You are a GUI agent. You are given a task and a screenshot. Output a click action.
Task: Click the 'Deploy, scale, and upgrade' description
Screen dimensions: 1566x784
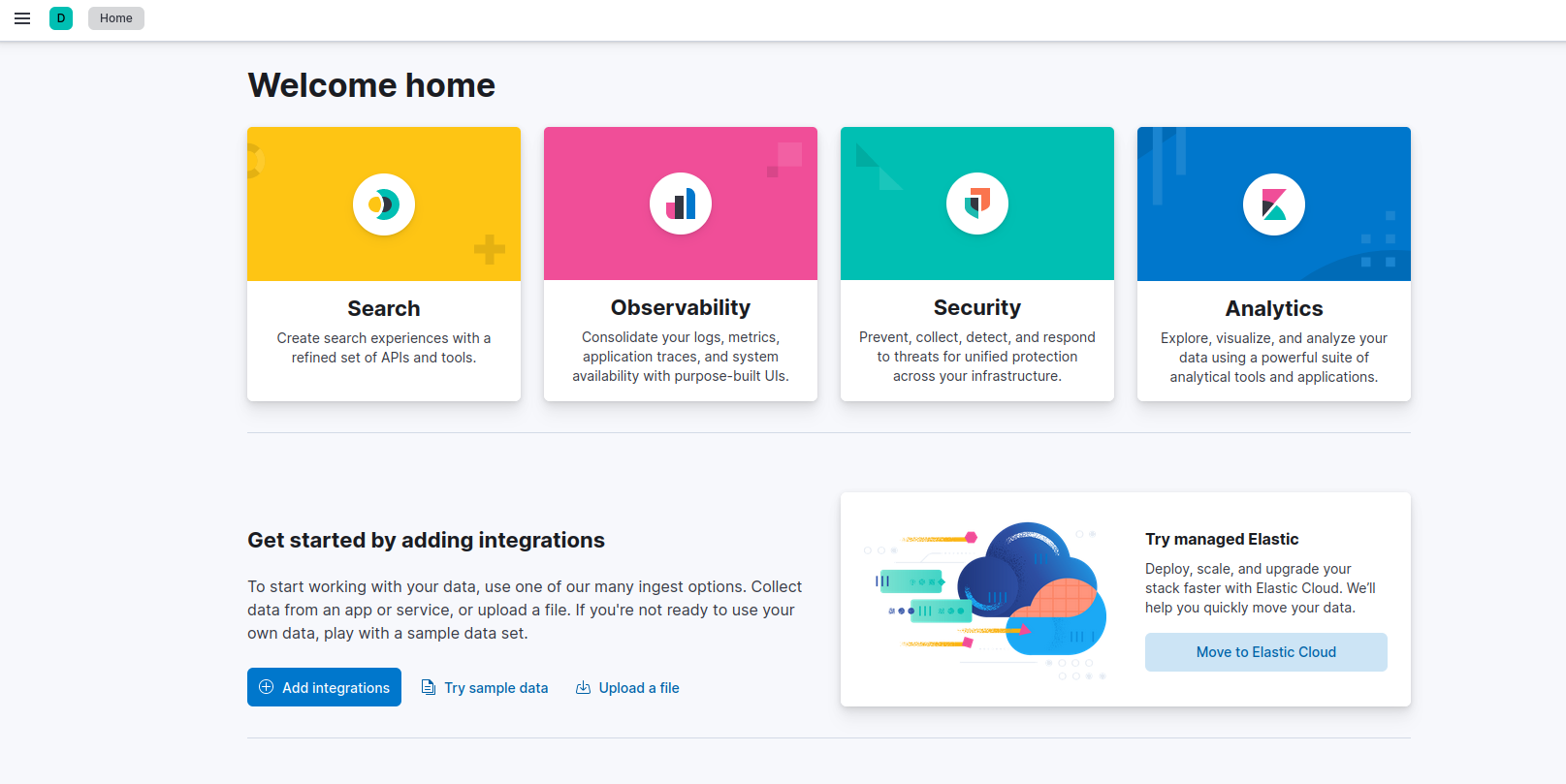tap(1261, 588)
